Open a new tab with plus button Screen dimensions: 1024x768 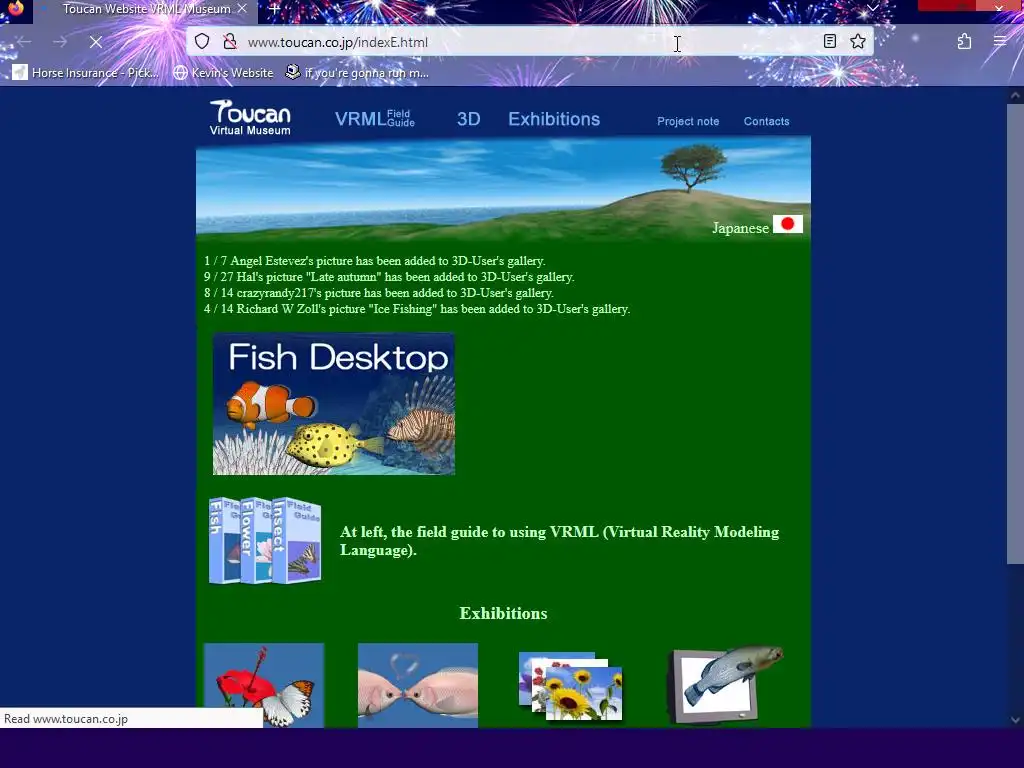point(274,9)
